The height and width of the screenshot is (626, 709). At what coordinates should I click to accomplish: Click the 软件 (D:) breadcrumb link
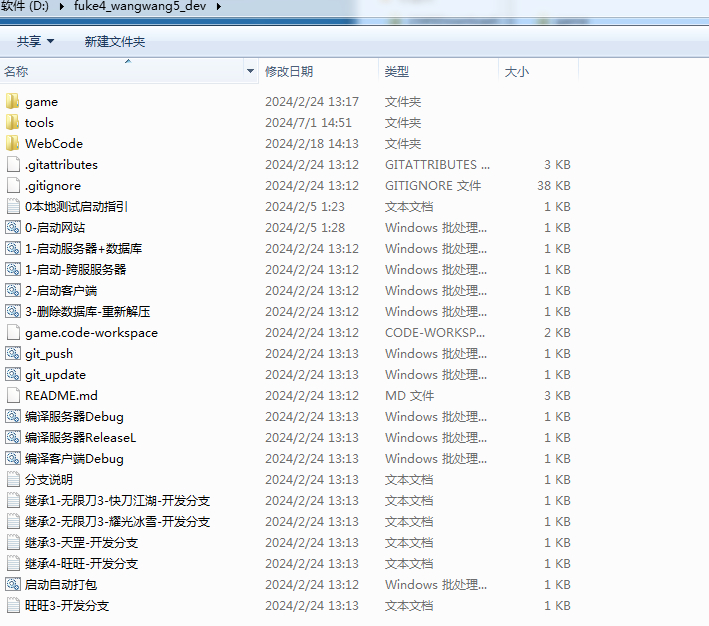(x=27, y=7)
